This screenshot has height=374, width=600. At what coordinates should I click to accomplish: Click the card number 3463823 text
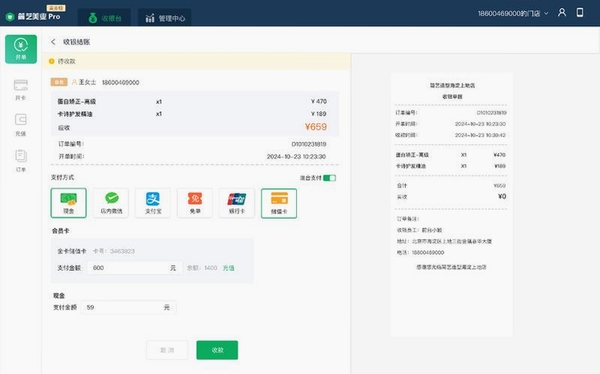point(122,251)
